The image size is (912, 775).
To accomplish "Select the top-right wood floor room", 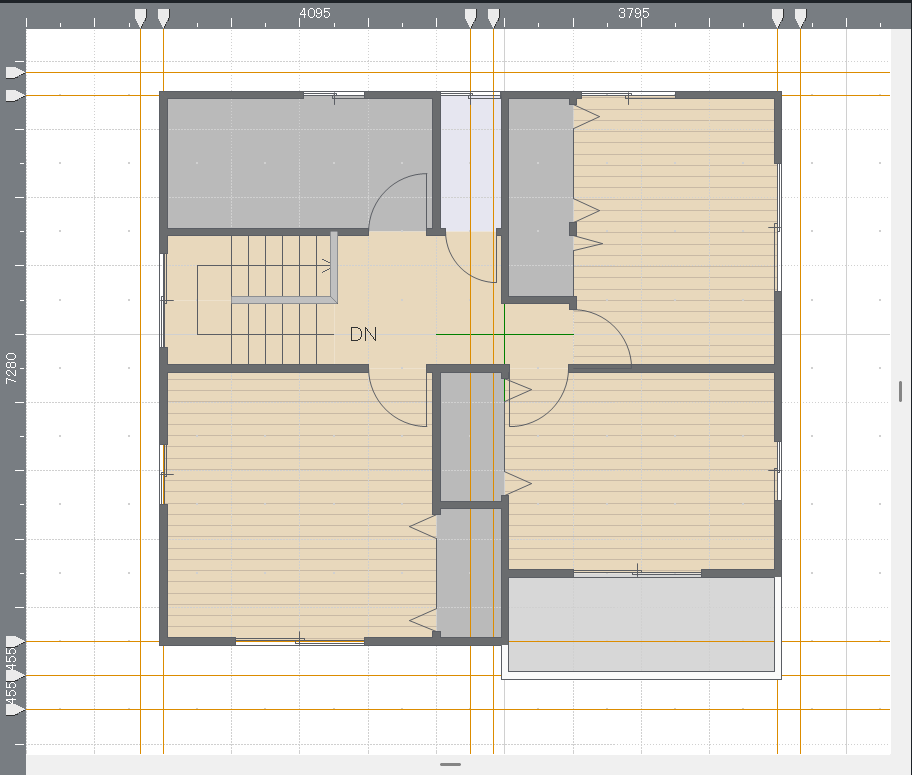I will [675, 230].
